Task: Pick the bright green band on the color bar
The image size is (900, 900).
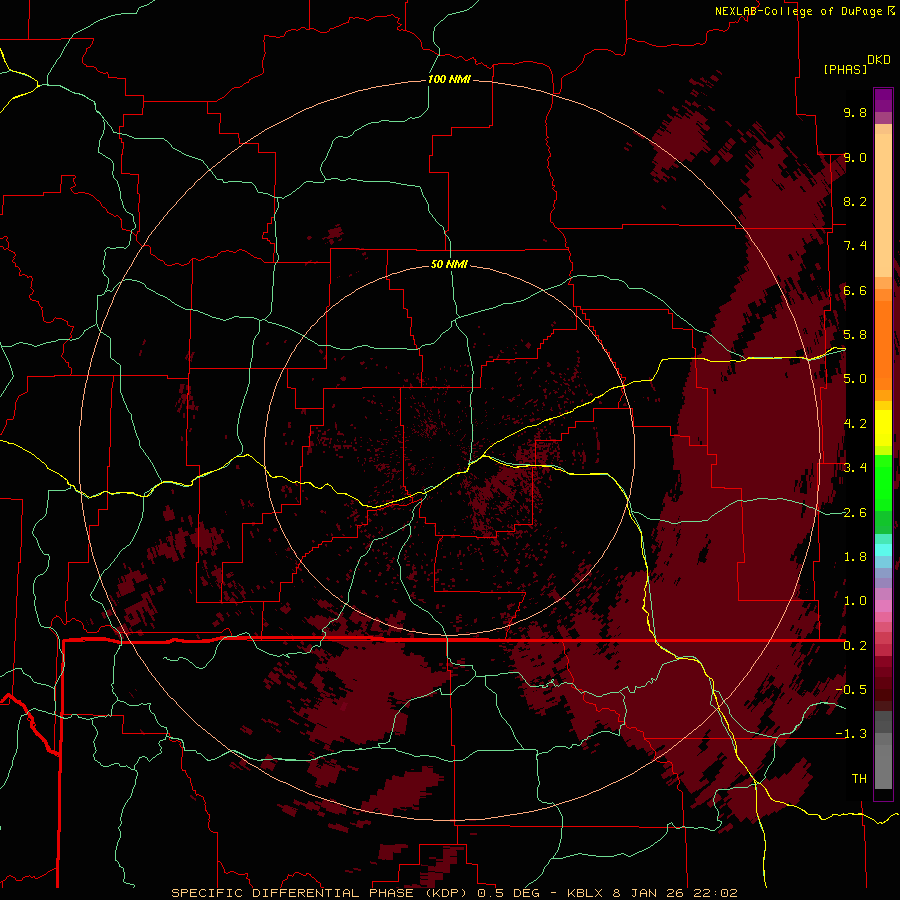Action: (x=883, y=482)
